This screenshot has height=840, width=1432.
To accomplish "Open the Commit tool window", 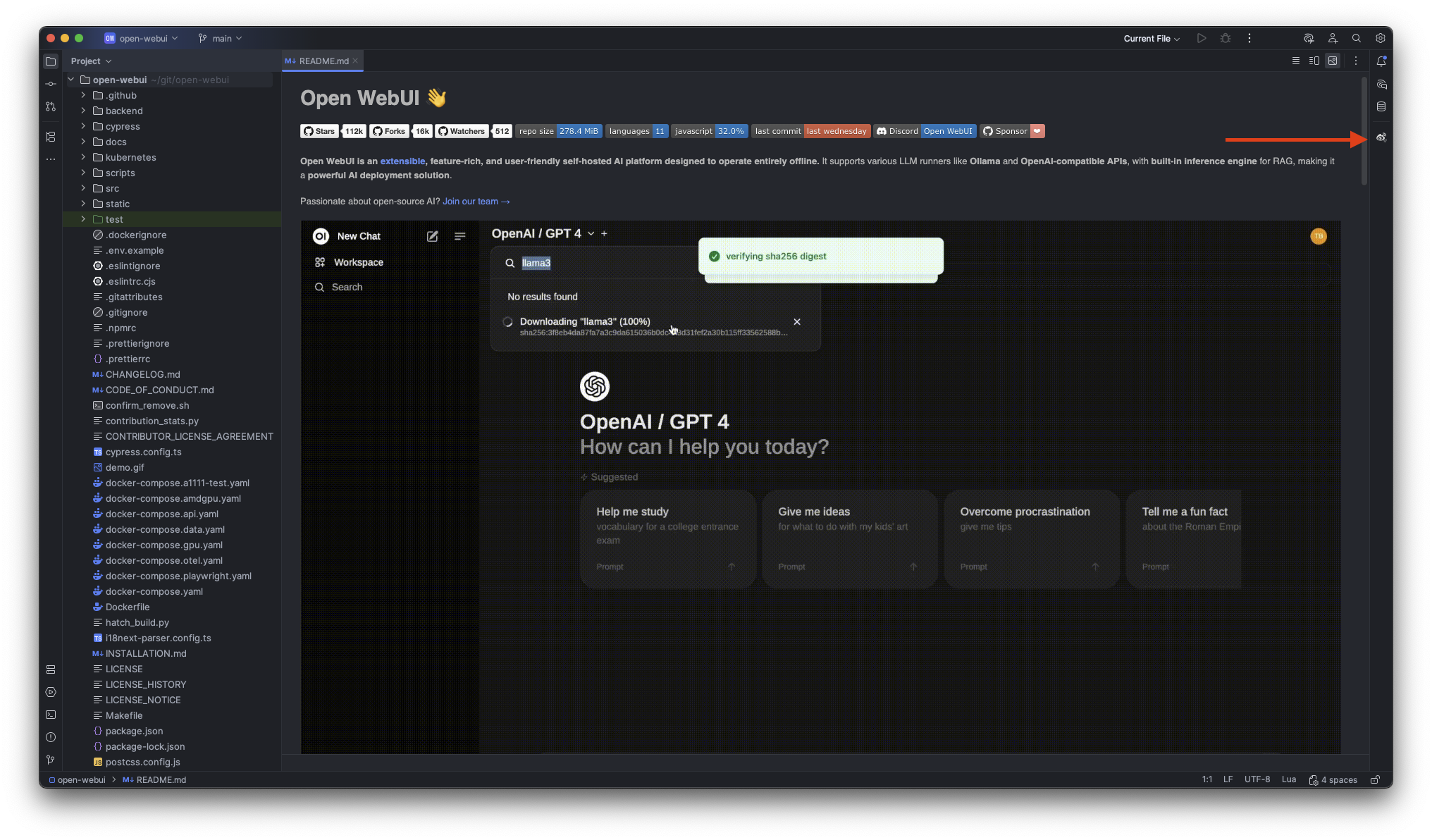I will (51, 84).
